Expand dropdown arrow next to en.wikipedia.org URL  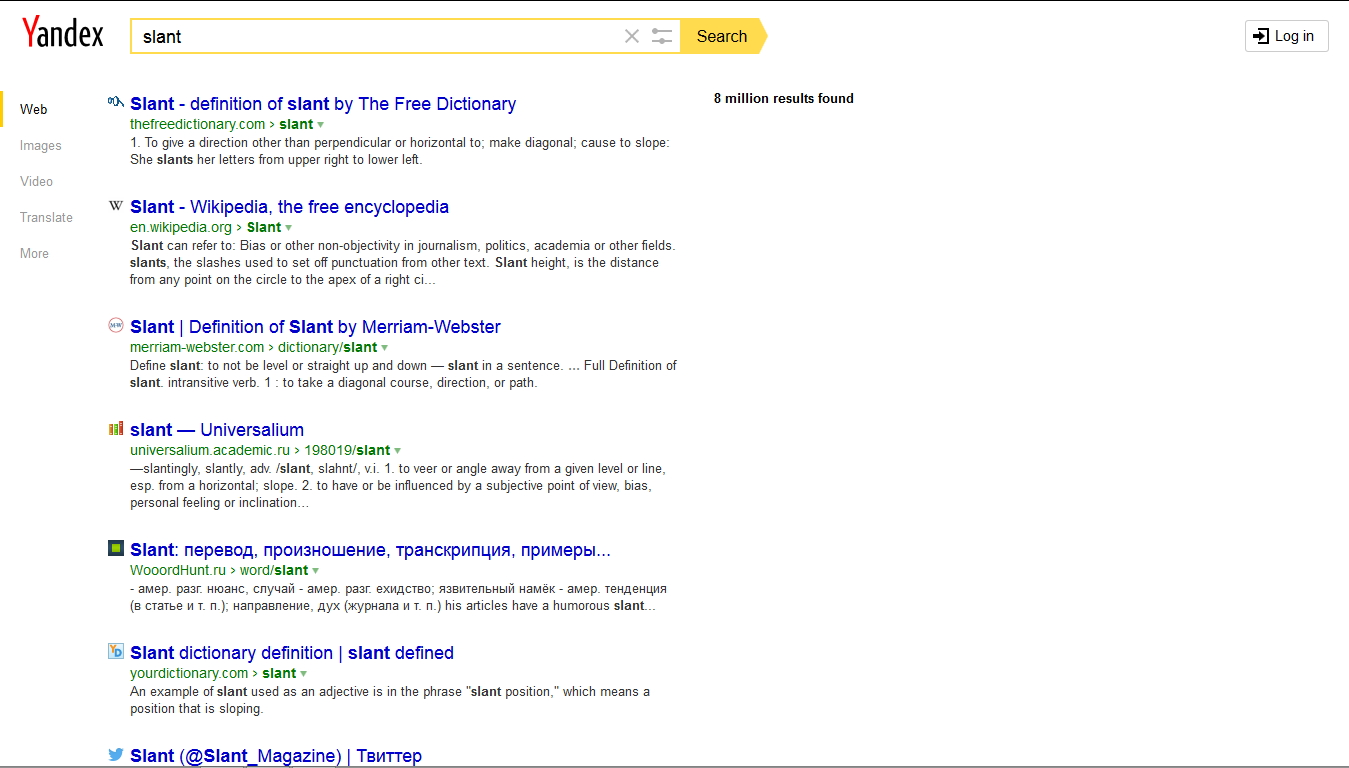tap(289, 228)
